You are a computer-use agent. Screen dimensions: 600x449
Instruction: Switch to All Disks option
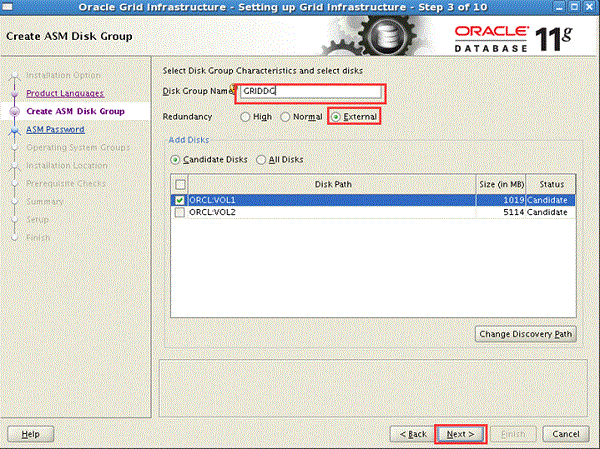coord(261,160)
